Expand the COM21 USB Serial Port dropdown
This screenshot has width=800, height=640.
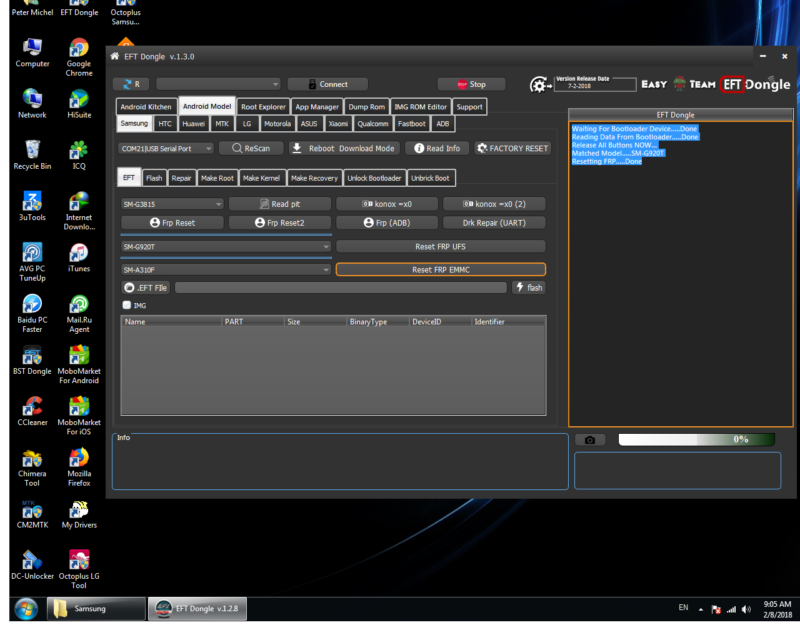coord(166,149)
